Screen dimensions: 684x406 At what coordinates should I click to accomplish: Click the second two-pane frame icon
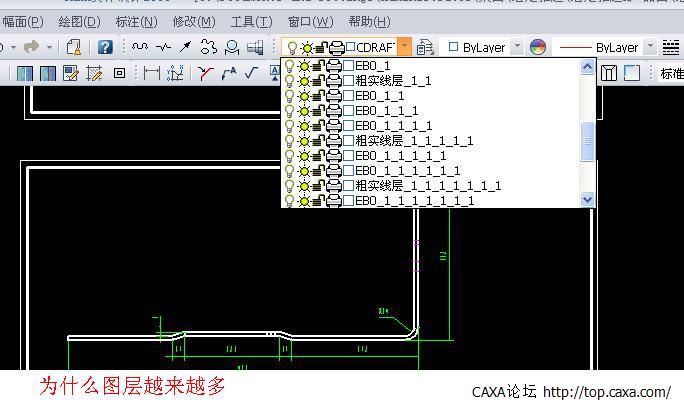(x=48, y=73)
